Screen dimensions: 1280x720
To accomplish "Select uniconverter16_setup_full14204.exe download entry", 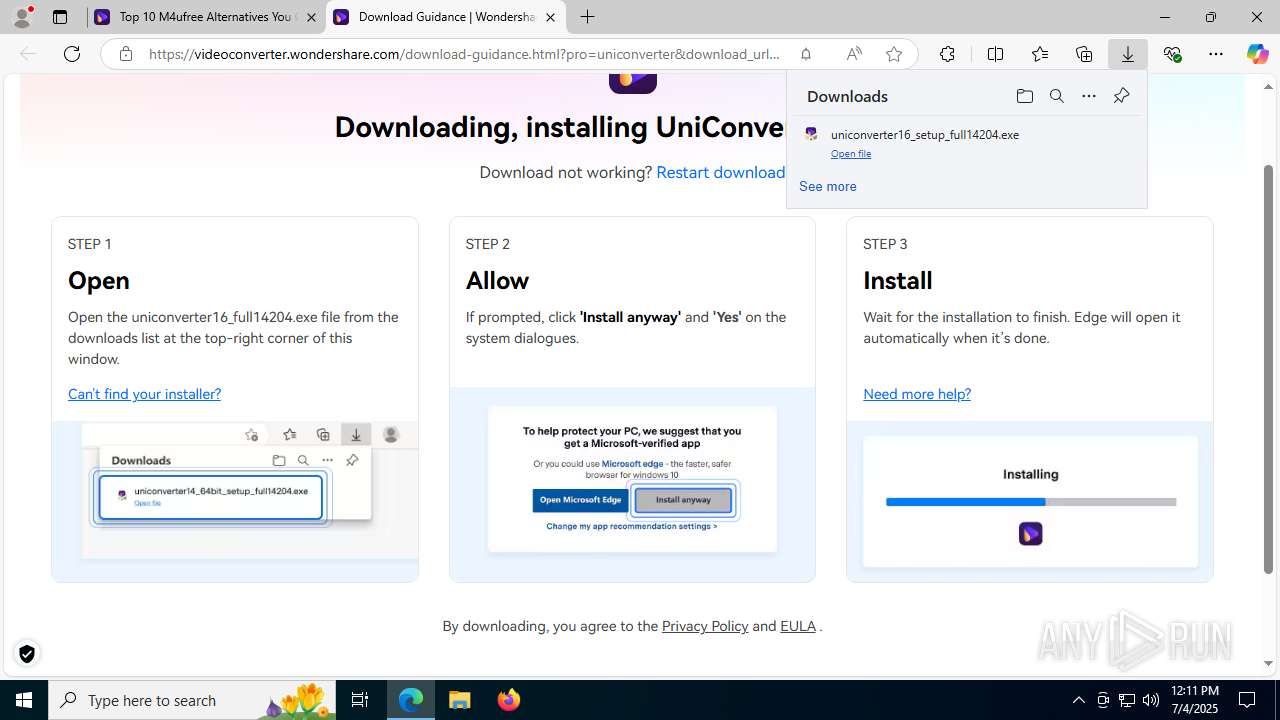I will pyautogui.click(x=966, y=143).
